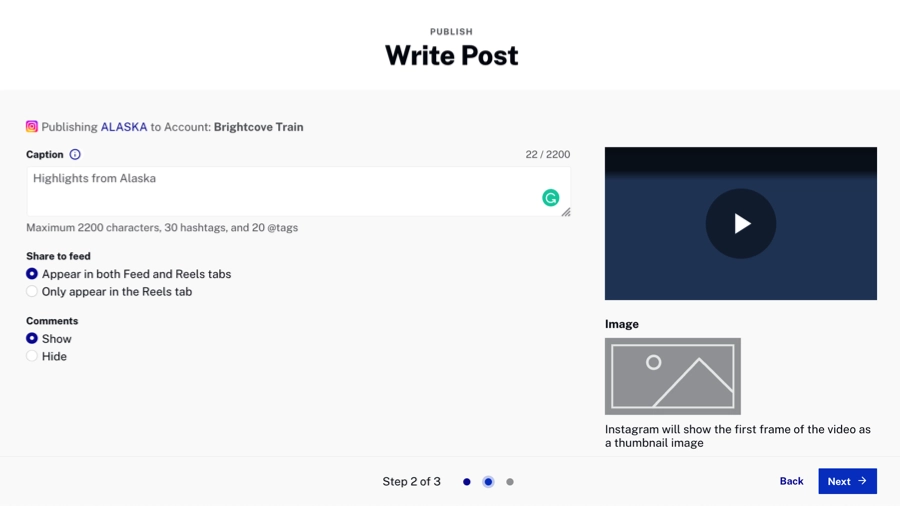
Task: Click the Instagram logo icon
Action: [32, 127]
